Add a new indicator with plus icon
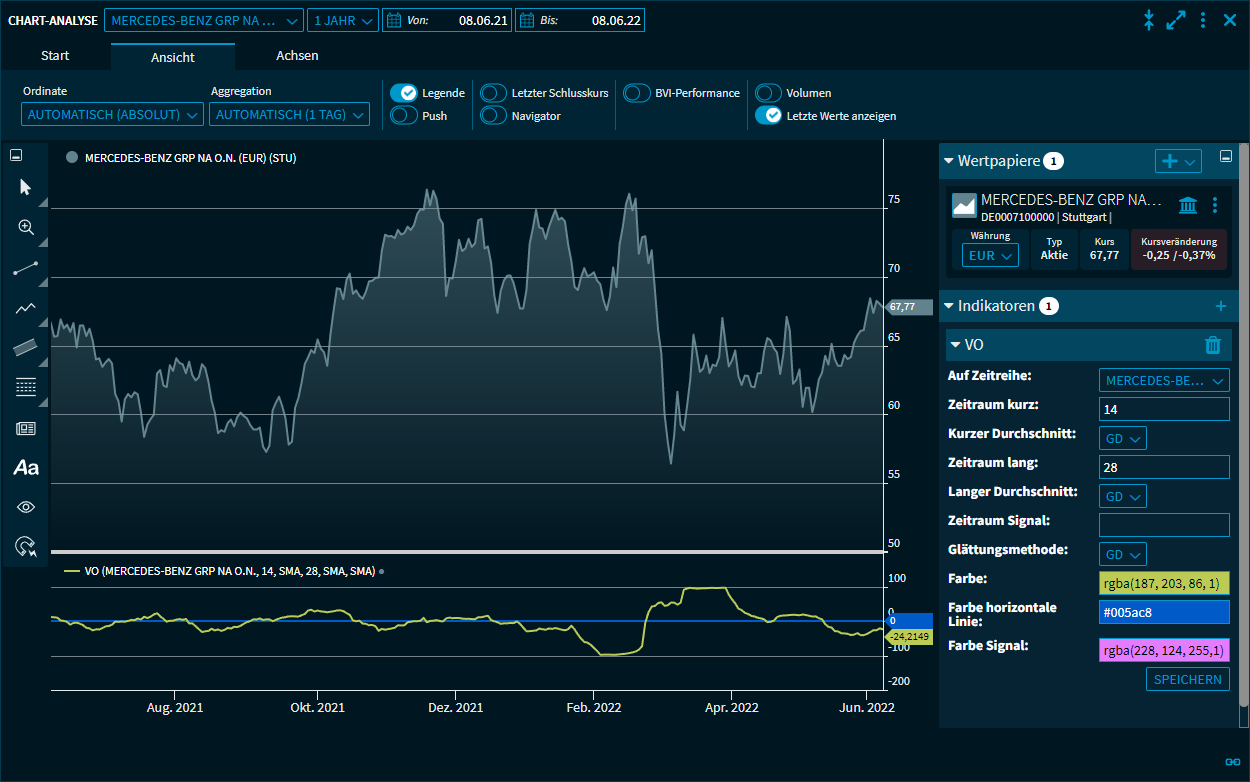The width and height of the screenshot is (1250, 782). coord(1220,306)
